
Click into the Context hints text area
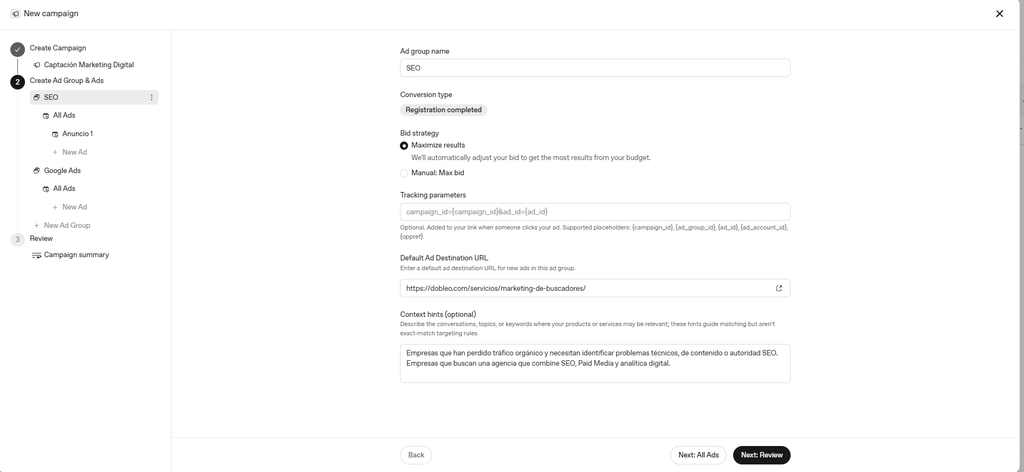click(595, 363)
